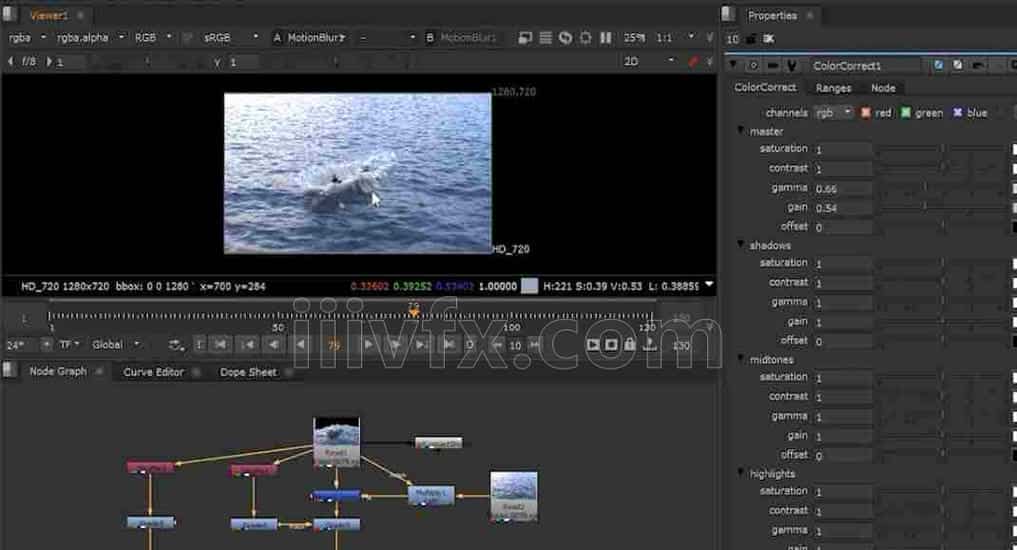1017x550 pixels.
Task: Increase f-stop using the right arrow
Action: 49,62
